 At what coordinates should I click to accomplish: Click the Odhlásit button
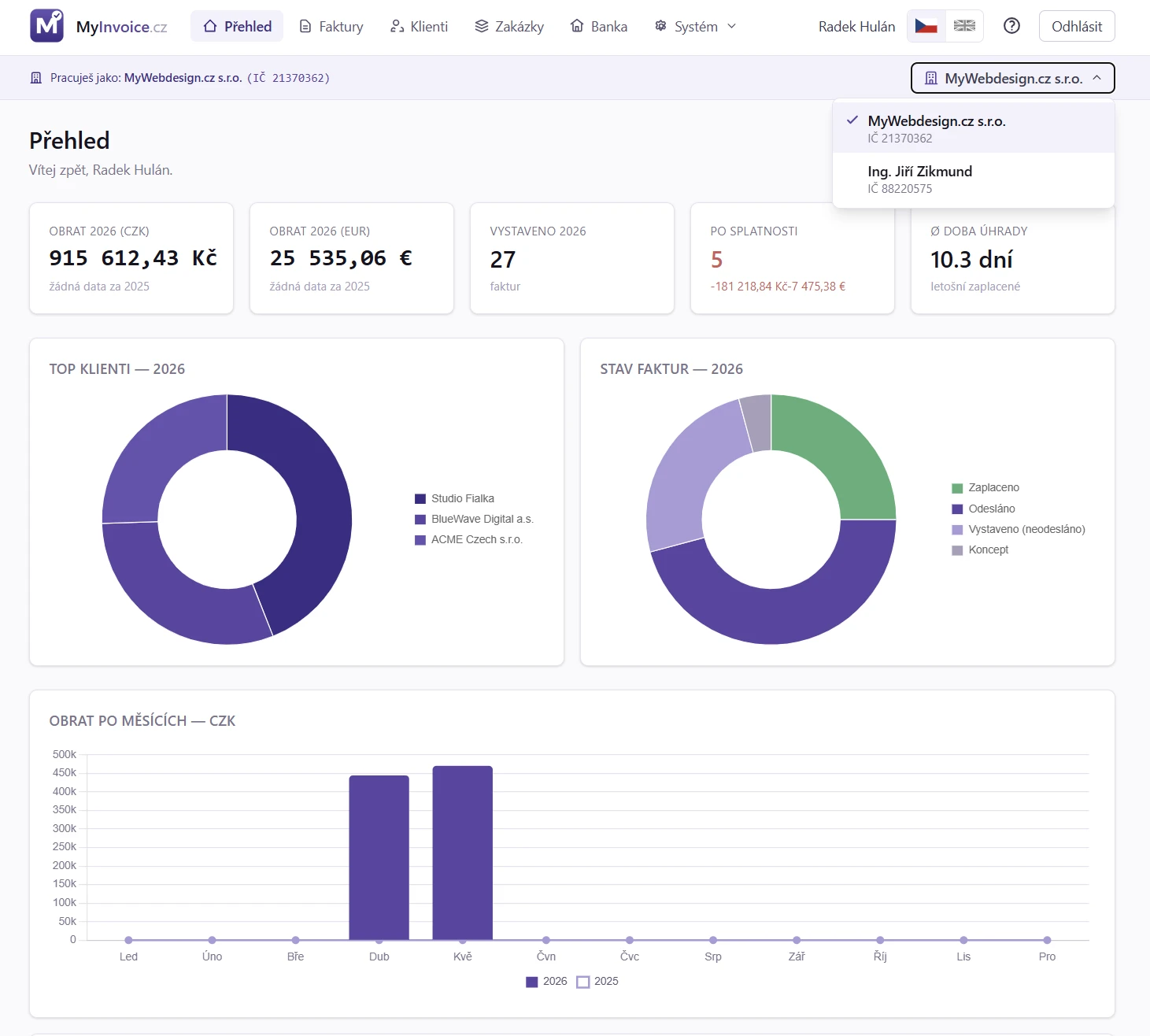1077,26
